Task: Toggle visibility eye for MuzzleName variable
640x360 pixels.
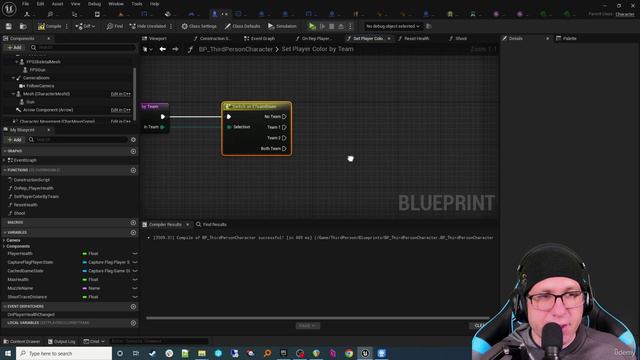Action: (135, 288)
